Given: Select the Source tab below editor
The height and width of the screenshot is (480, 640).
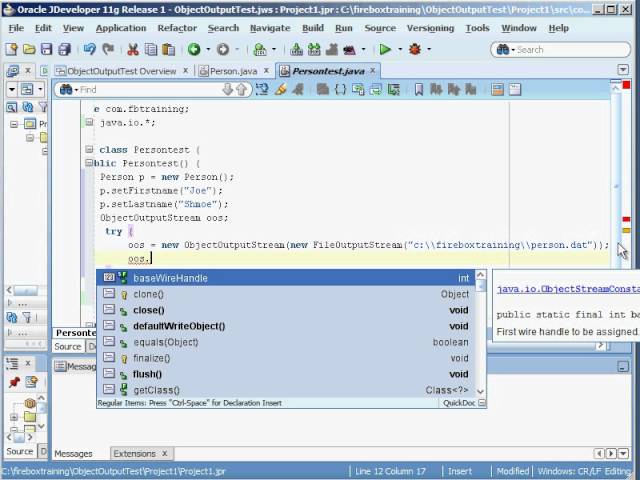Looking at the screenshot, I should (68, 347).
